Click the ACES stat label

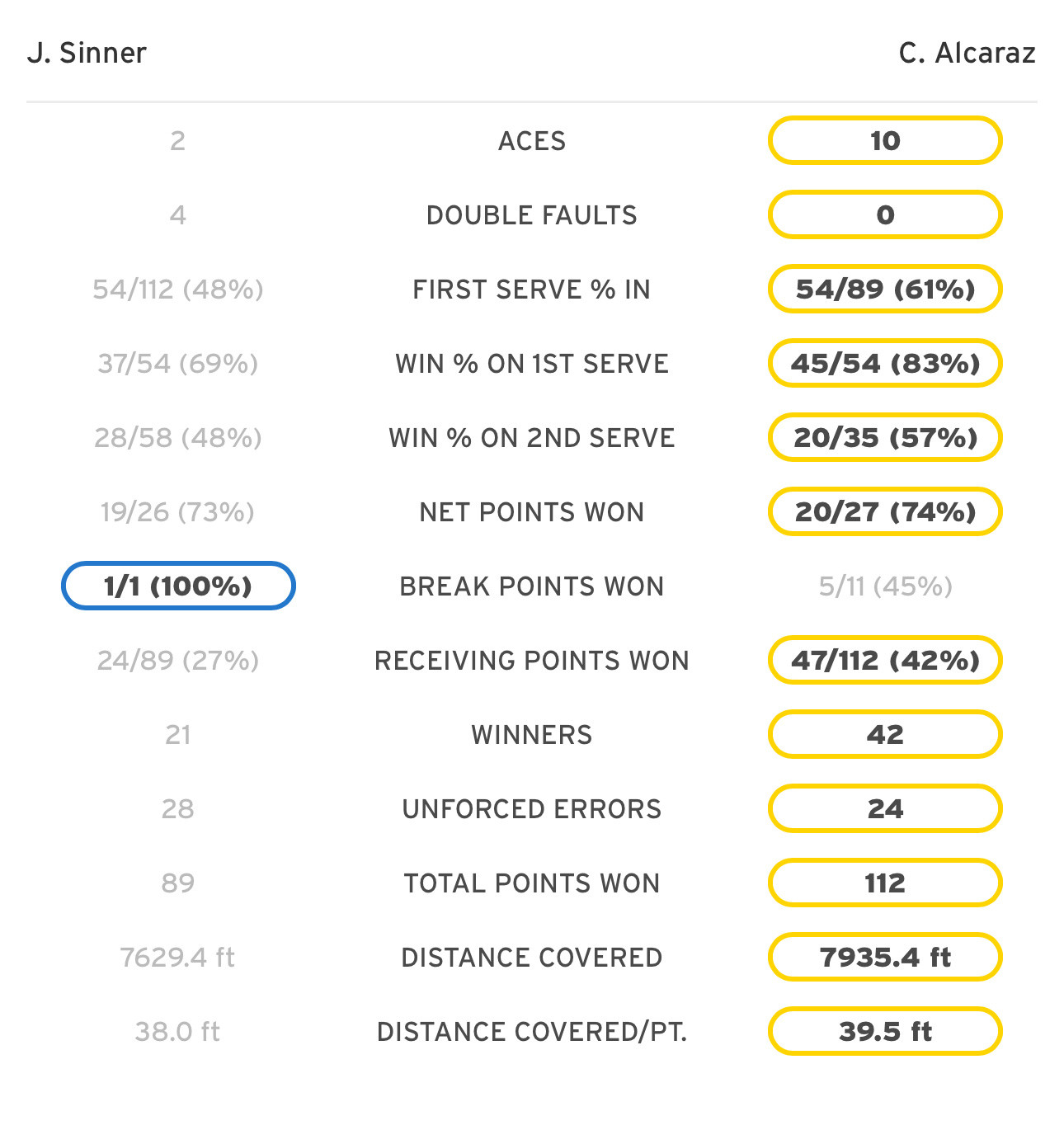[x=532, y=141]
